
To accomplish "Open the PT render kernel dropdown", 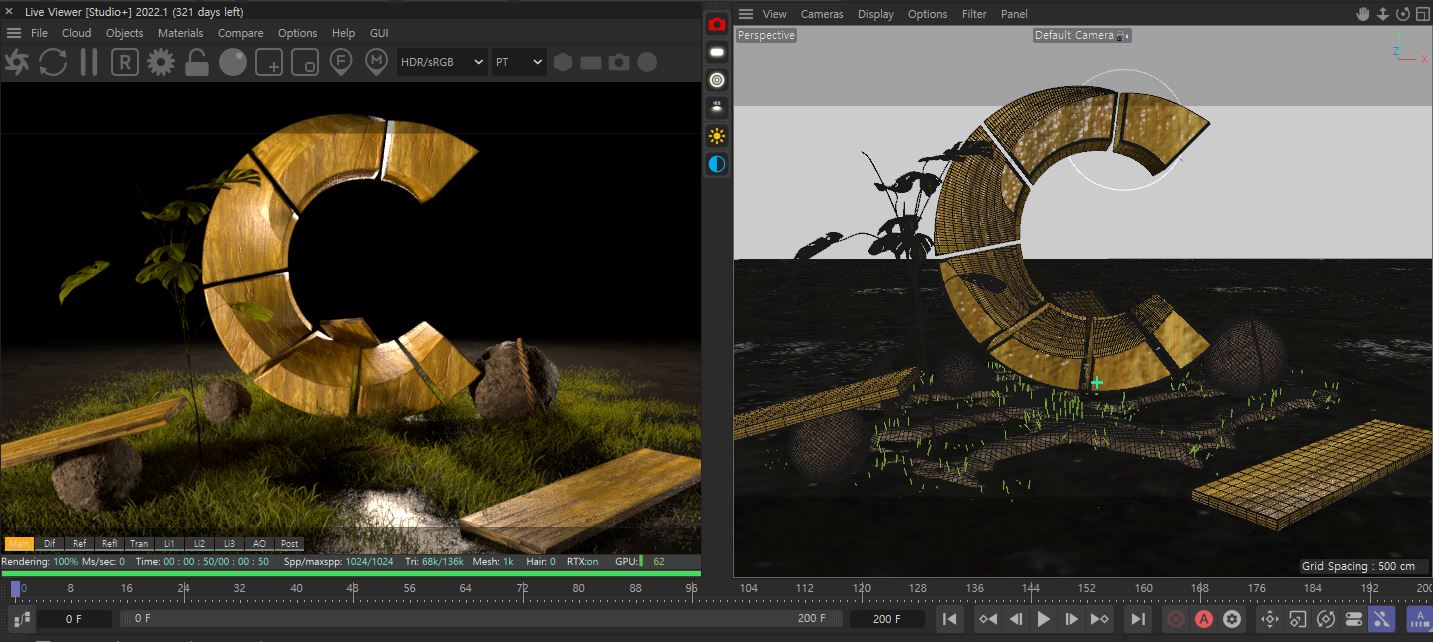I will pyautogui.click(x=518, y=62).
